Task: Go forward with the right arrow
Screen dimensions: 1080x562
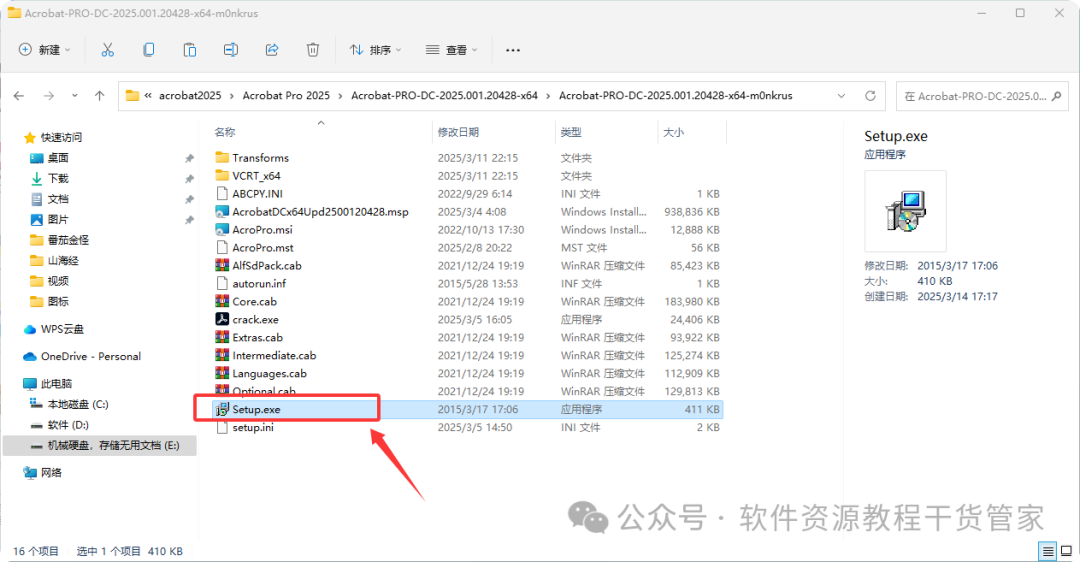Action: pos(48,96)
